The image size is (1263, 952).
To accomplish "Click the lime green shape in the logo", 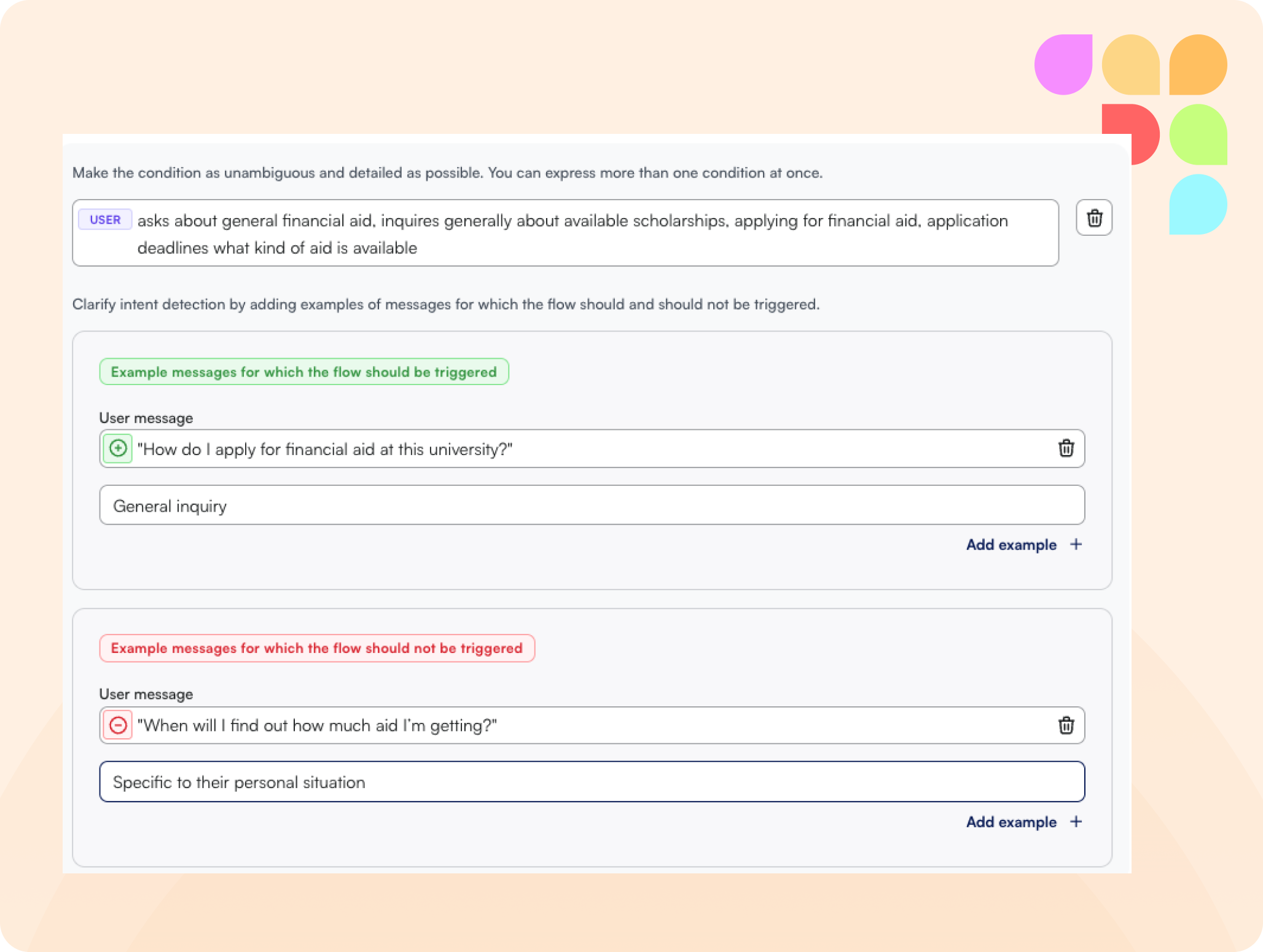I will (x=1197, y=135).
